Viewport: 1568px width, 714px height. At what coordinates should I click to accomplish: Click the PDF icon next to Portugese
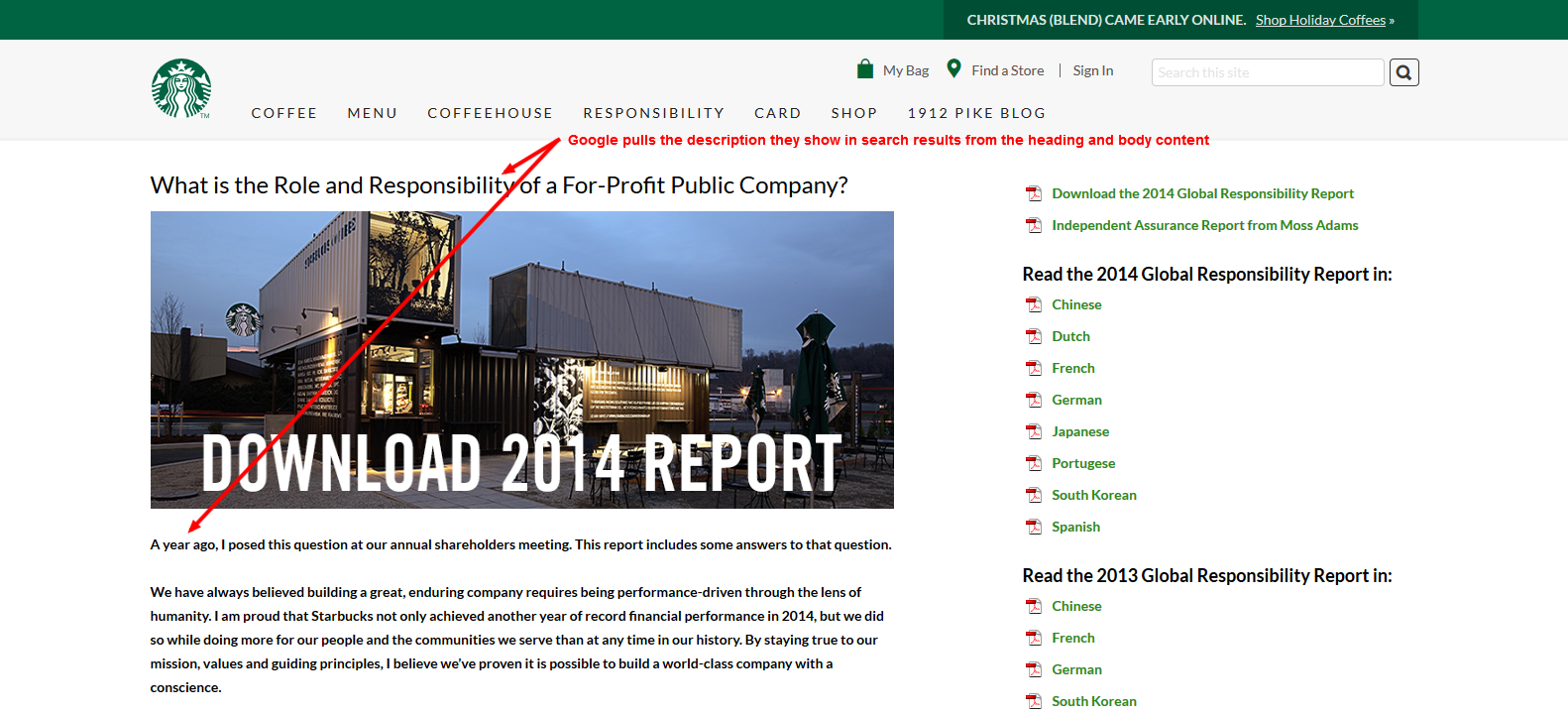1034,463
